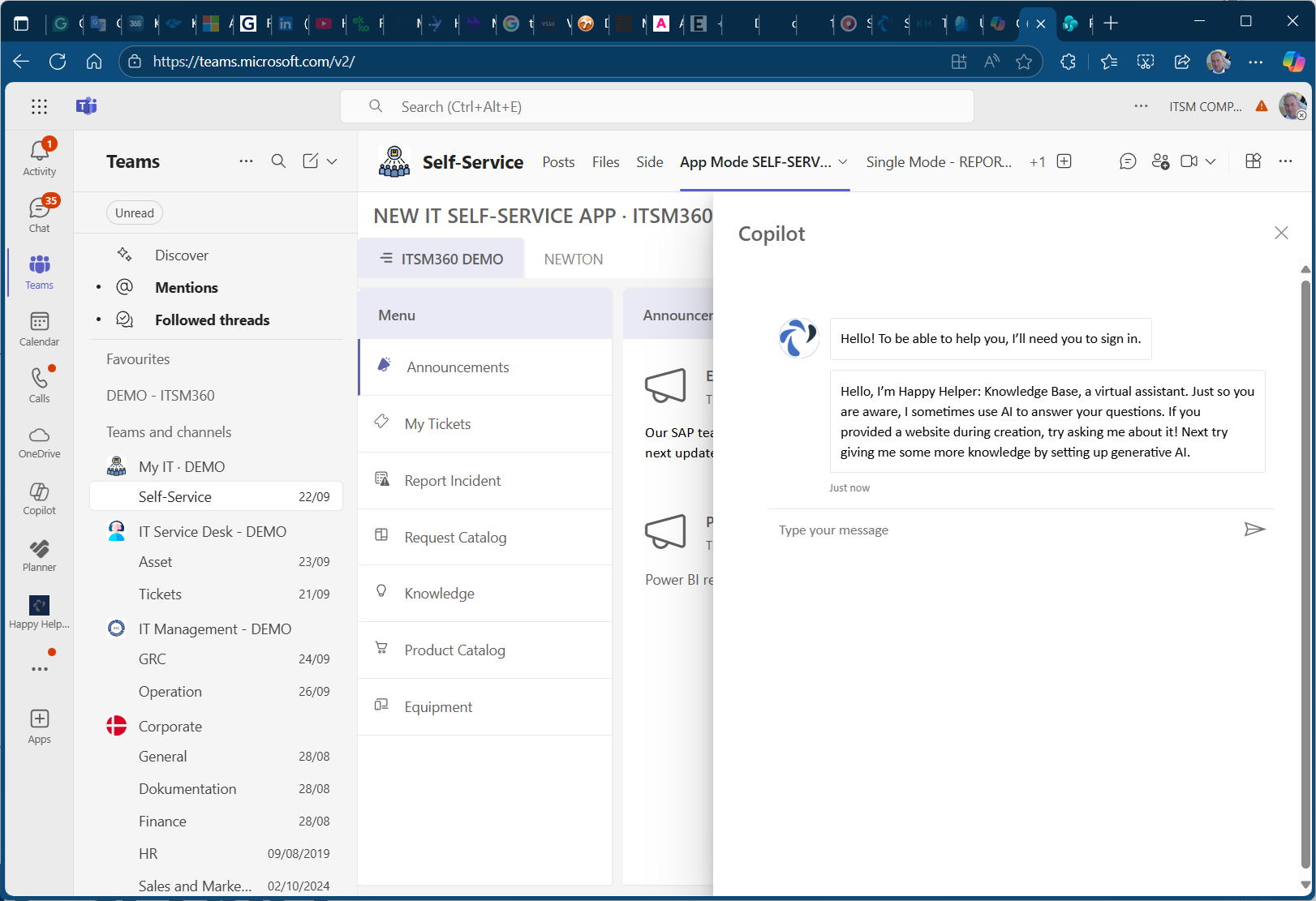1316x901 pixels.
Task: Open the Calls panel
Action: pyautogui.click(x=38, y=384)
